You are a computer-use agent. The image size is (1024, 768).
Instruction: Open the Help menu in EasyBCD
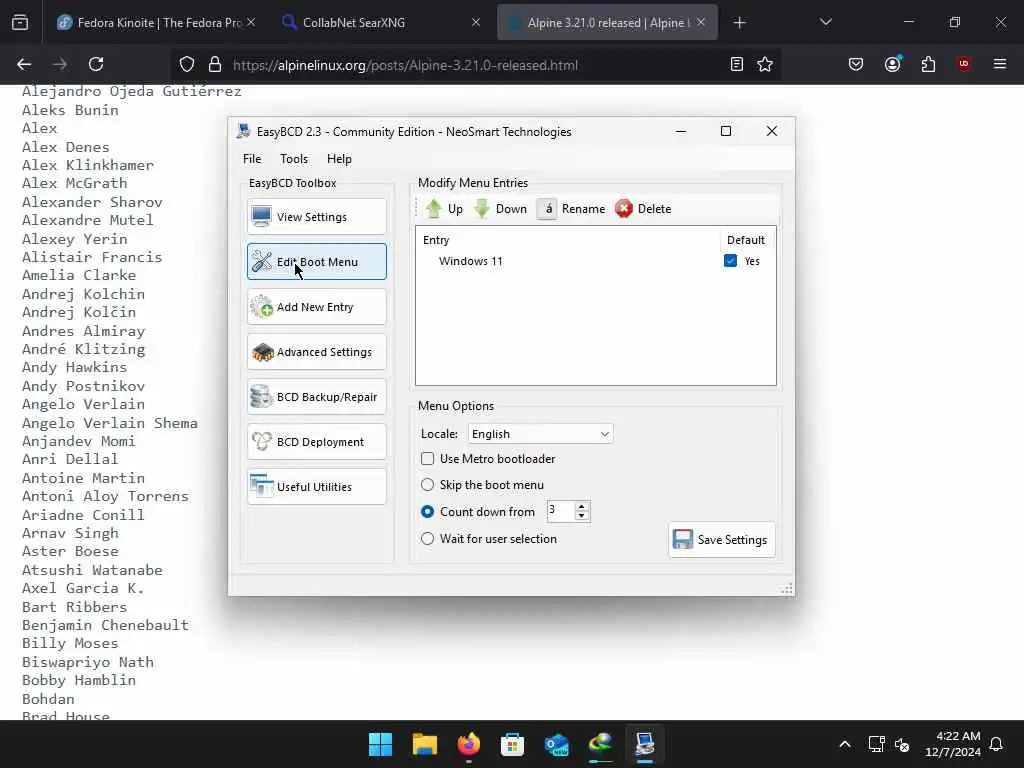tap(339, 159)
